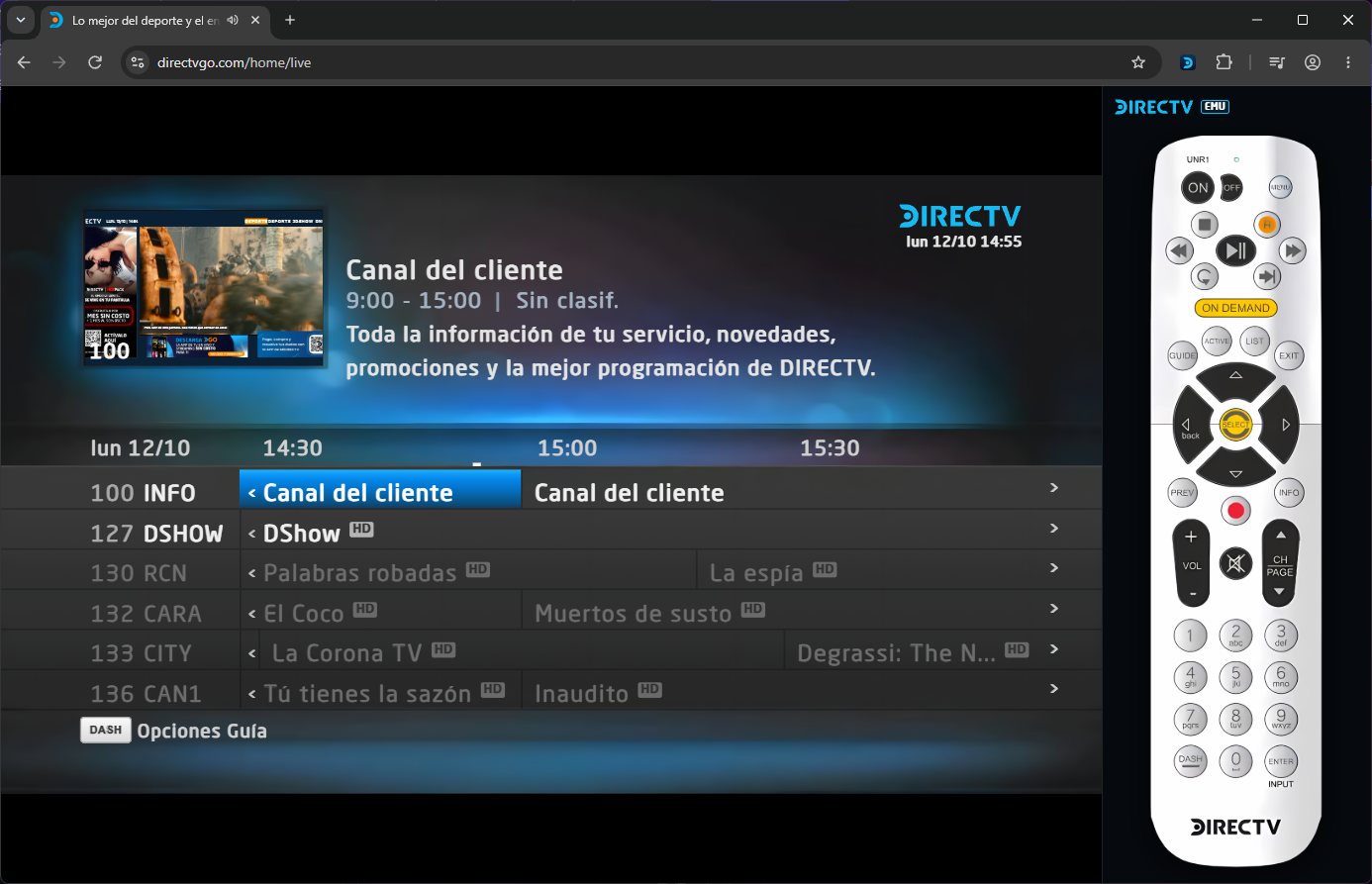Select the highlighted Canal del cliente program
This screenshot has height=884, width=1372.
coord(380,489)
